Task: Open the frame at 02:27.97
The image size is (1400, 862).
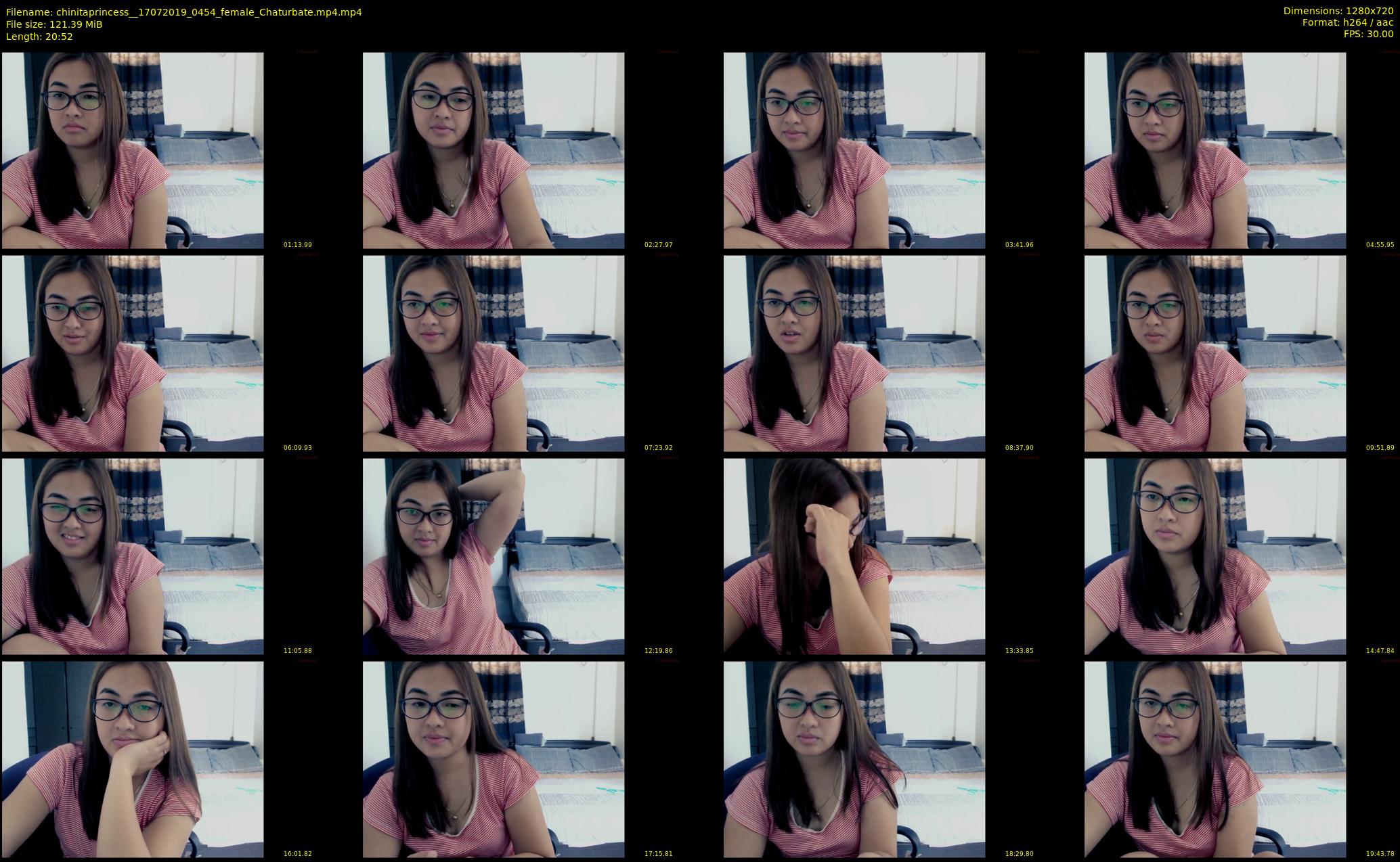Action: 494,150
